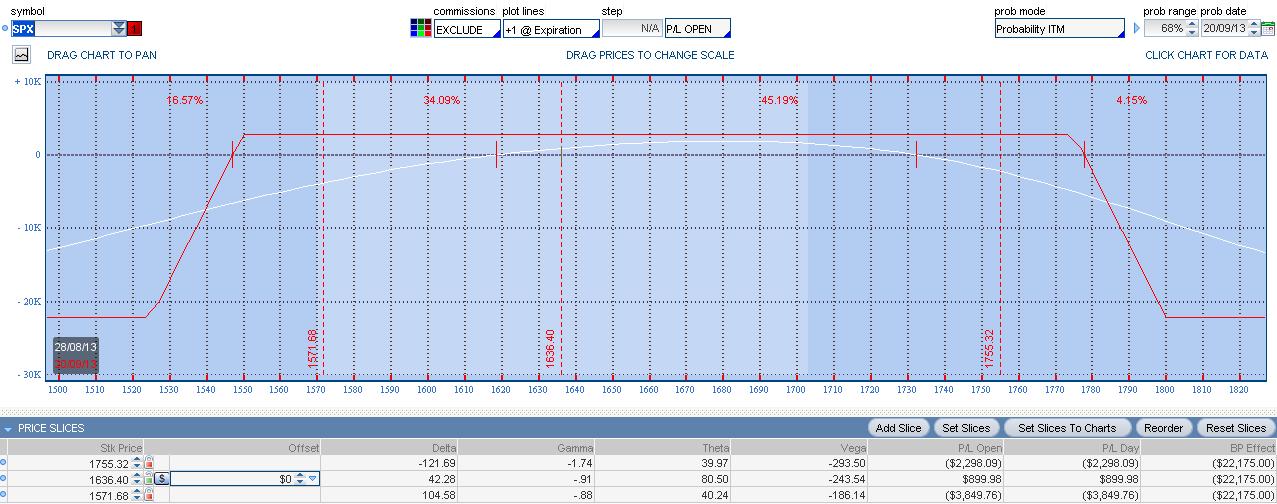
Task: Adjust the prob range 68% stepper
Action: click(x=1193, y=29)
